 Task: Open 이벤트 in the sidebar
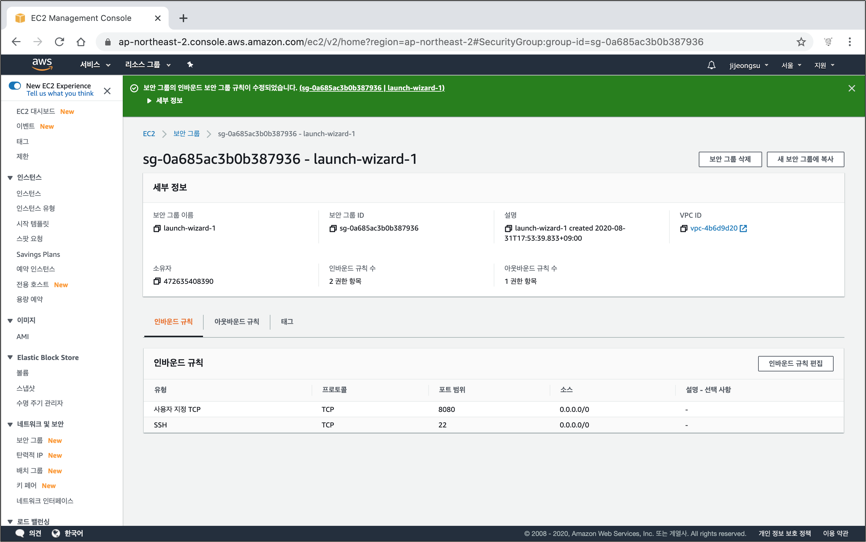click(25, 127)
